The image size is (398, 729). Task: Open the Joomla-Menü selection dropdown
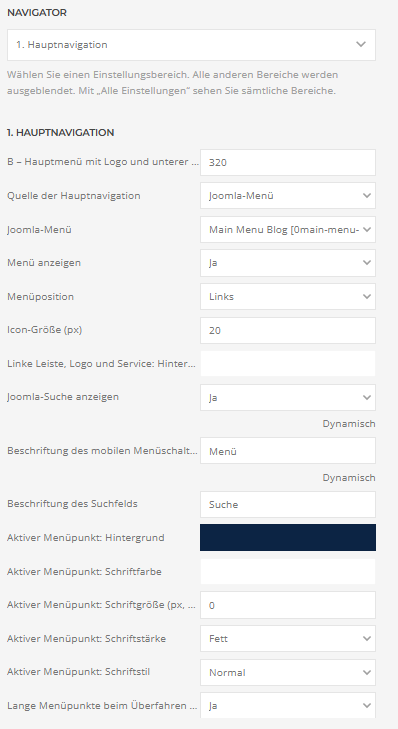pos(288,229)
